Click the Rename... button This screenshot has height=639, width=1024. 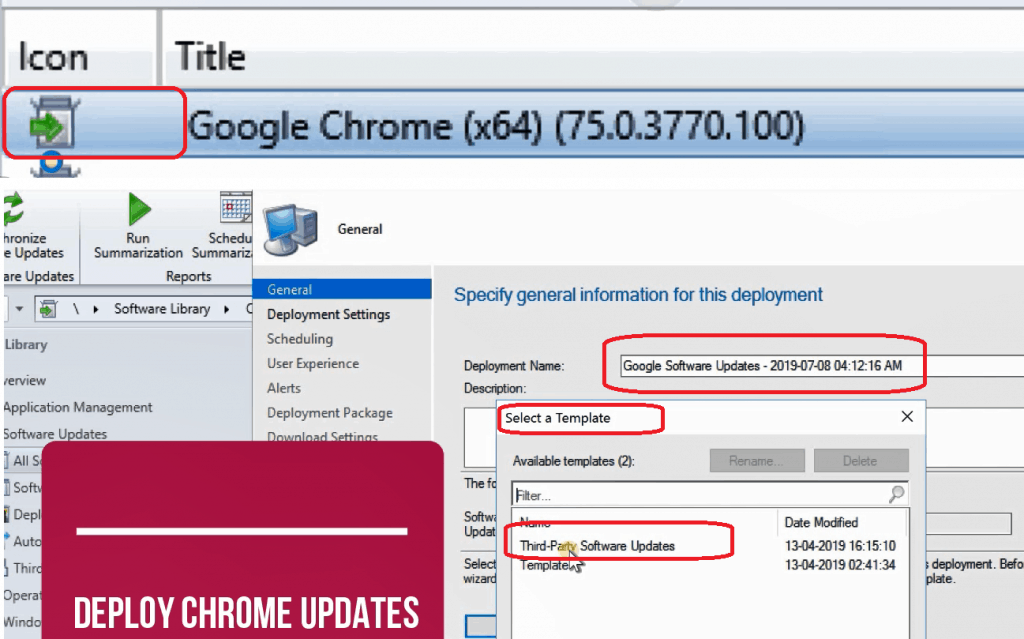click(757, 461)
